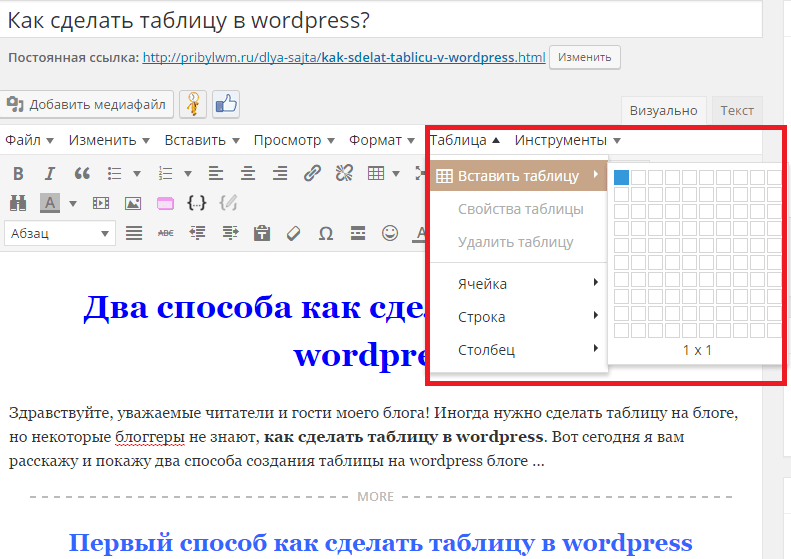Click the pink window toolbar icon

click(x=165, y=203)
